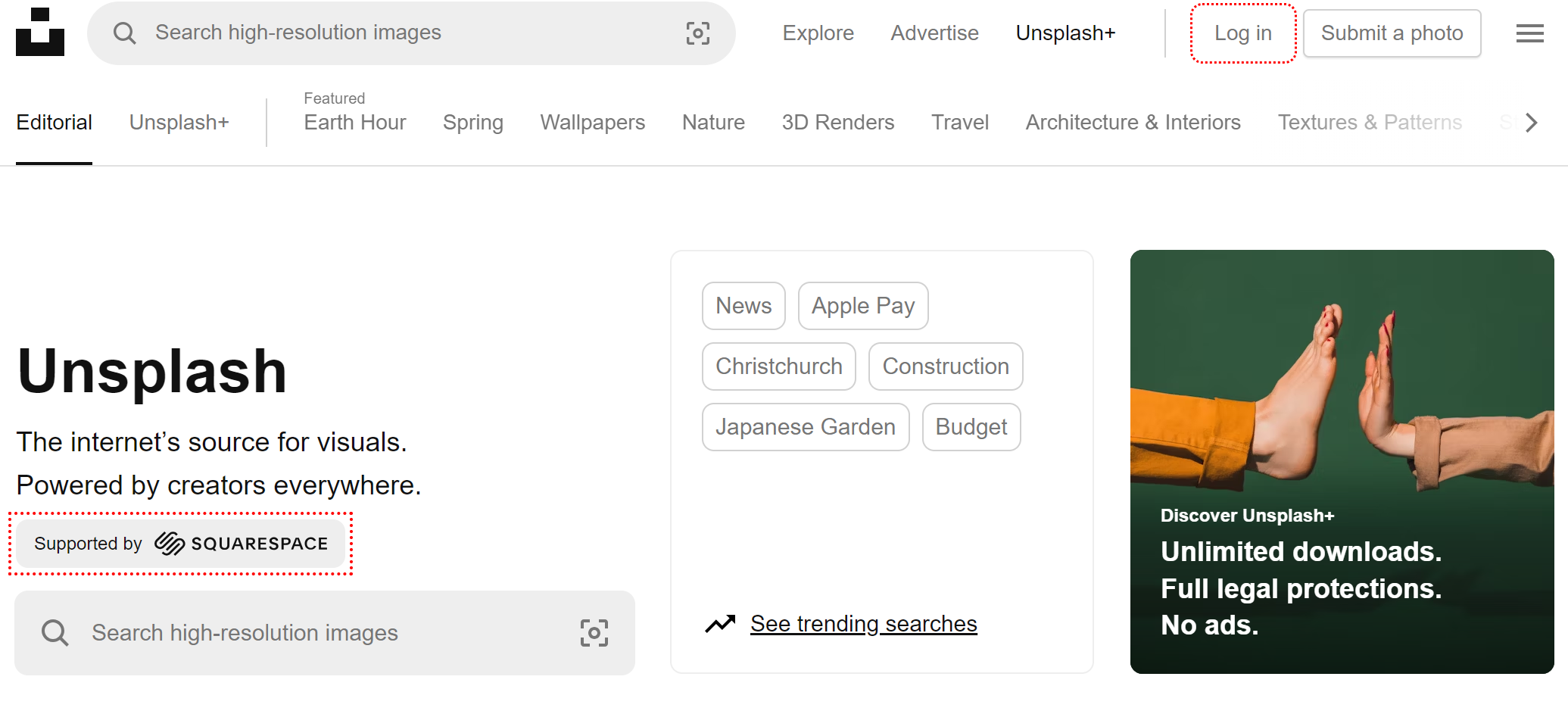The height and width of the screenshot is (714, 1568).
Task: Click the magnifier icon in top search bar
Action: pos(124,33)
